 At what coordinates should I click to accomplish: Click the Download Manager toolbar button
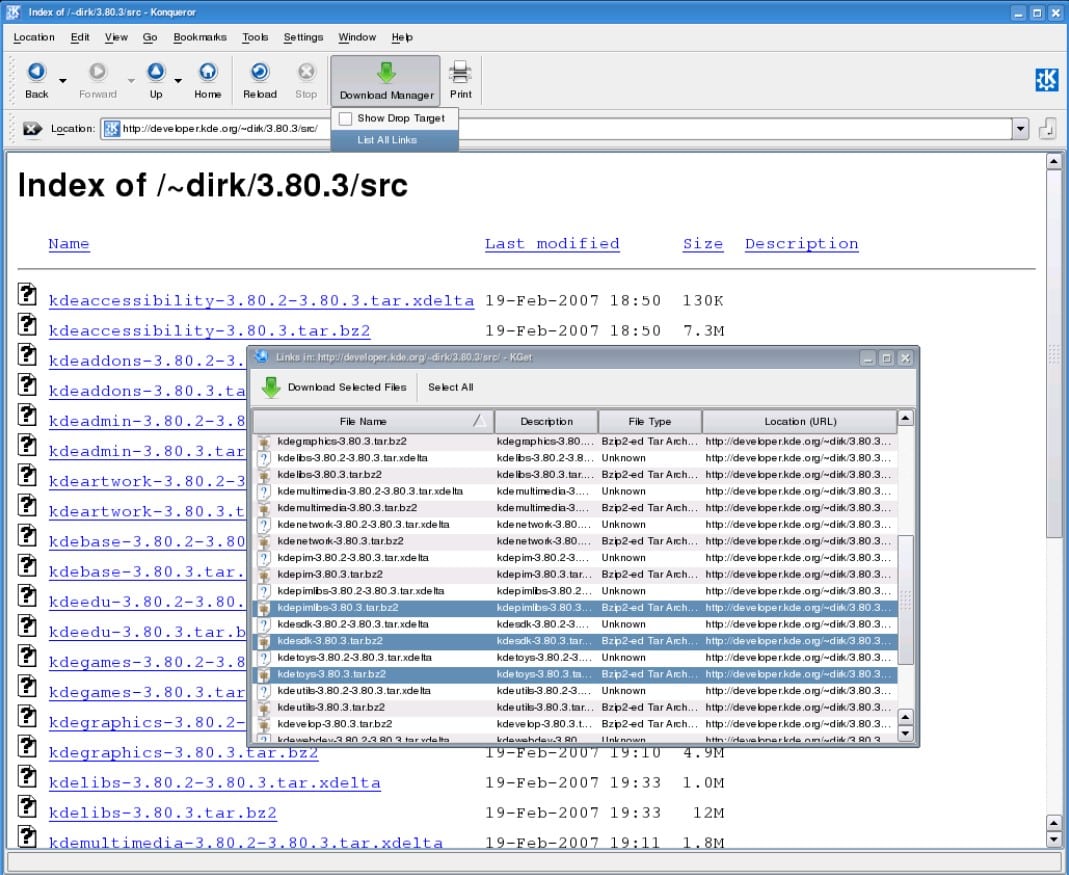tap(386, 81)
